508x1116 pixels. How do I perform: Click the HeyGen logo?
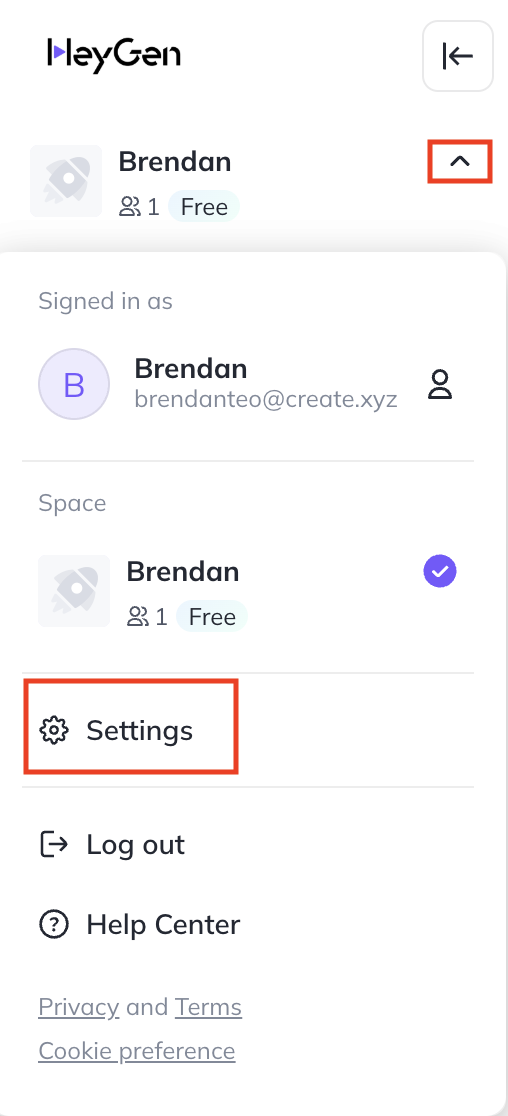114,55
